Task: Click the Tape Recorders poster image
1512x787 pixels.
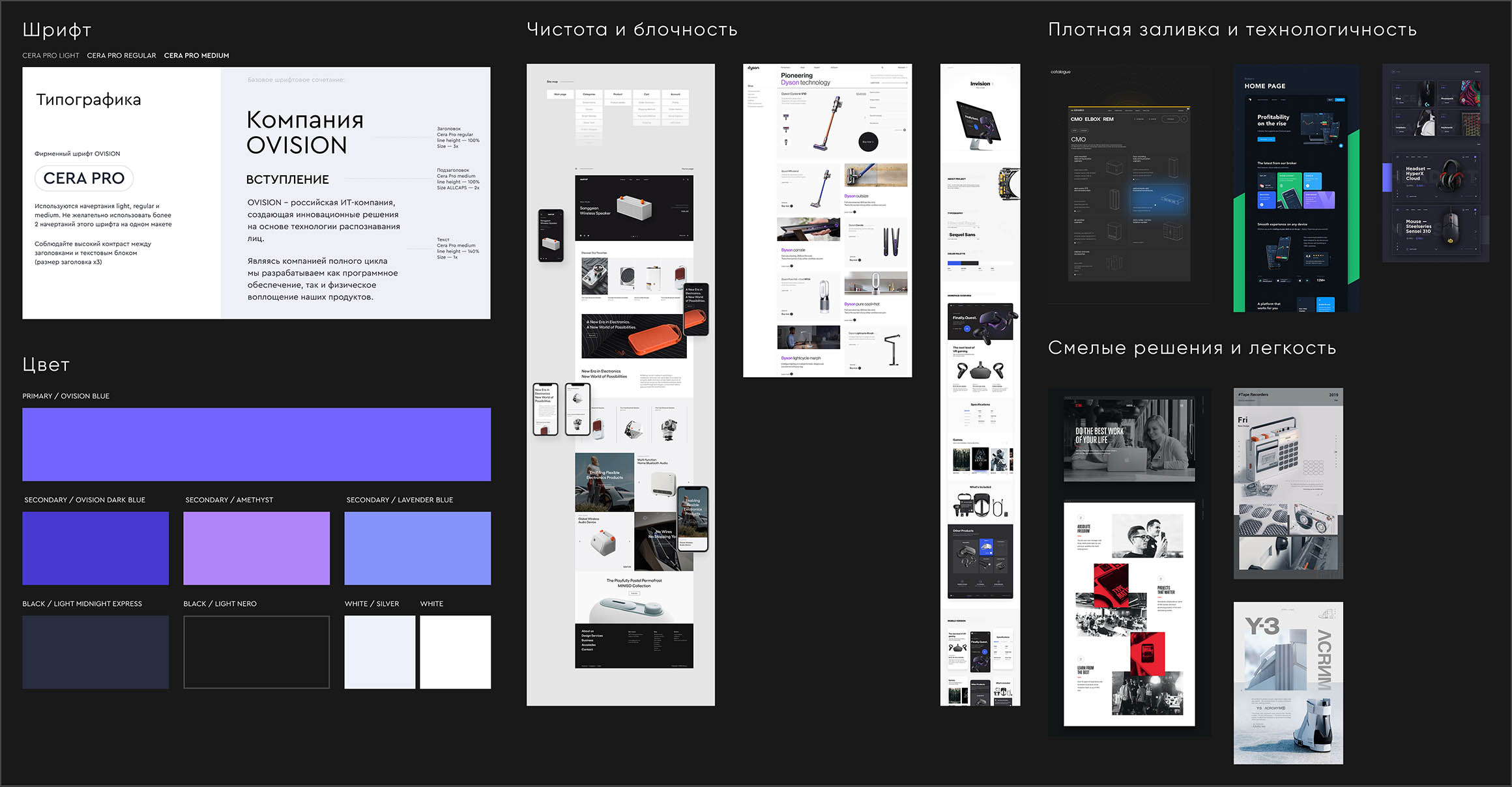Action: click(x=1288, y=483)
